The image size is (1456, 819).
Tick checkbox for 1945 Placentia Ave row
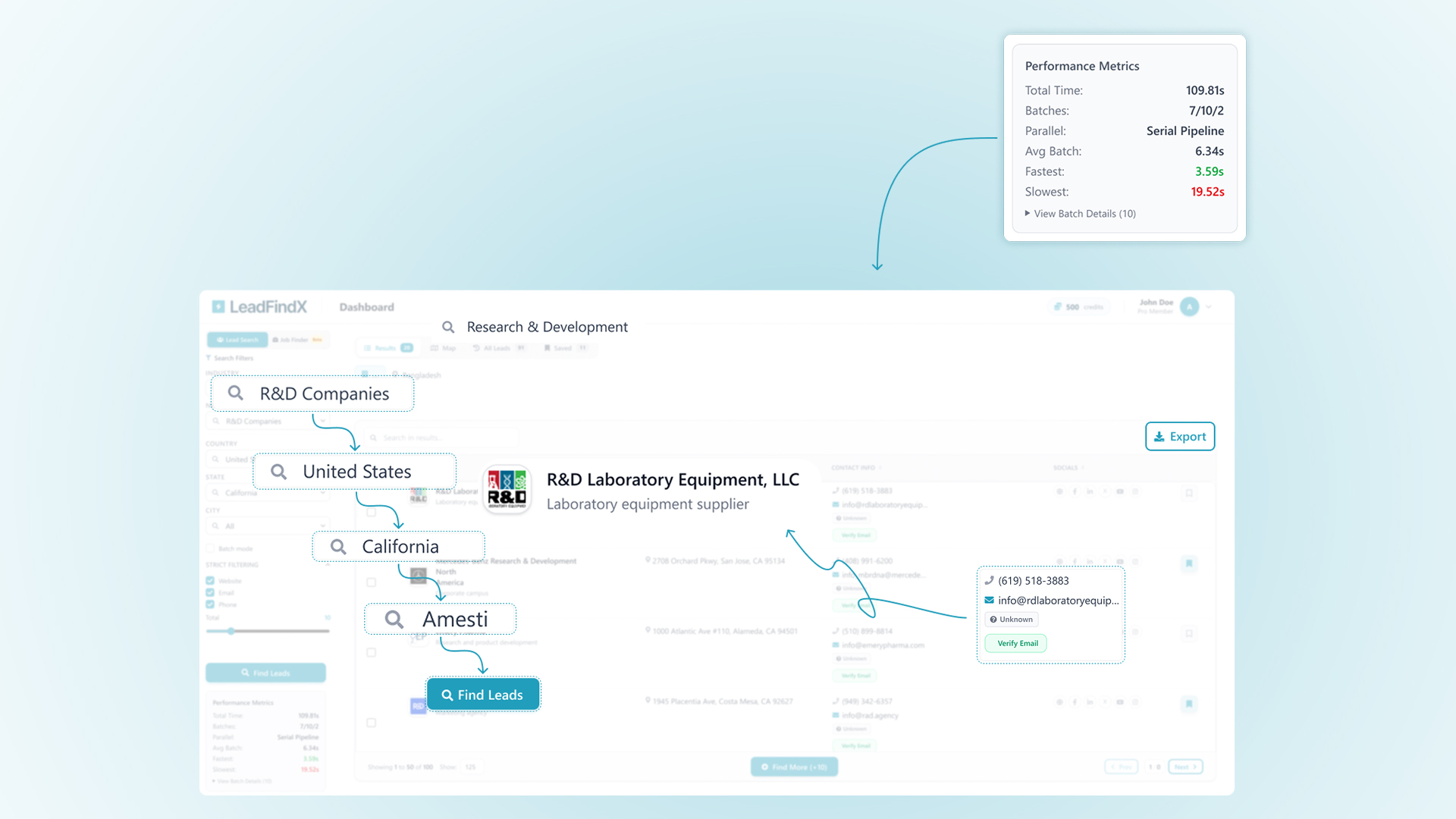(372, 723)
